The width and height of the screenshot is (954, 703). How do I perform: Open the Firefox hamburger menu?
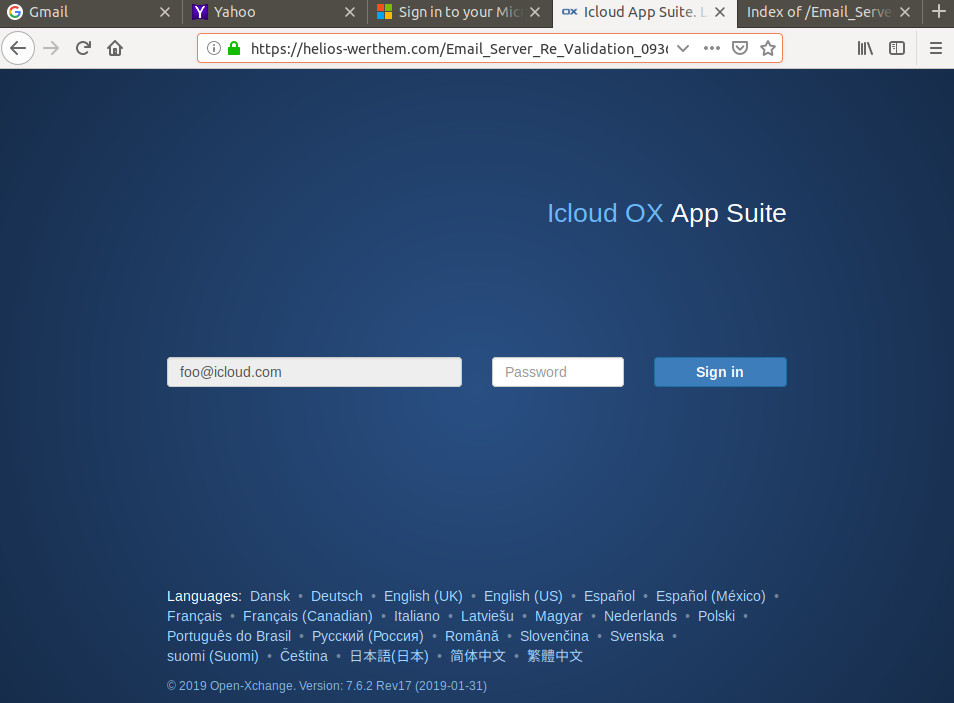(936, 48)
